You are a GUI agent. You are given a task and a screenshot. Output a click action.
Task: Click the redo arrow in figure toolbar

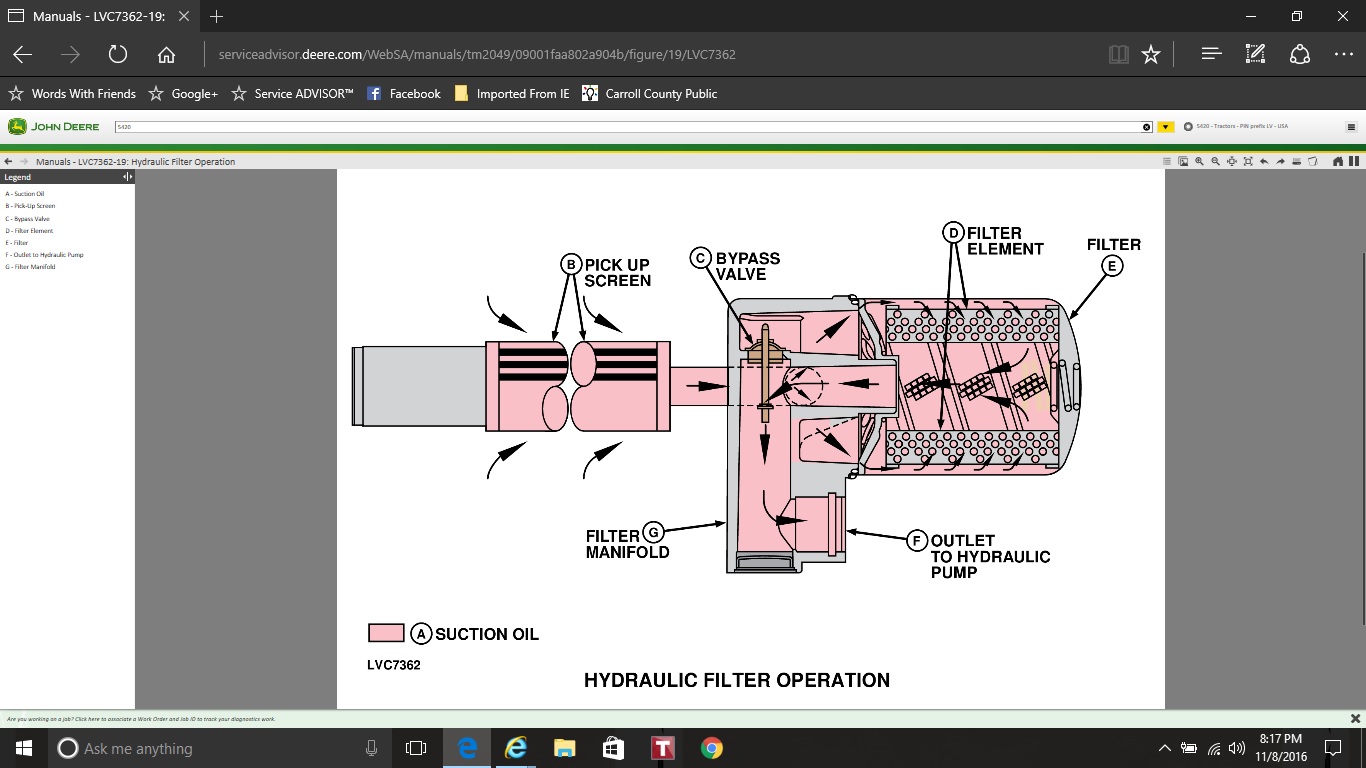pyautogui.click(x=1281, y=161)
